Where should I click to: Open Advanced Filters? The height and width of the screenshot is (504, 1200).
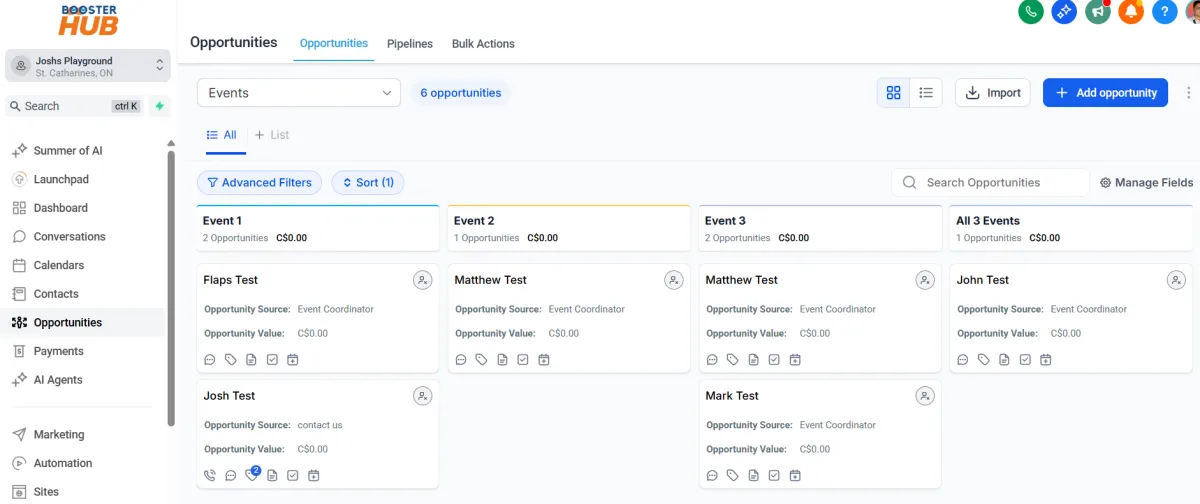[x=259, y=183]
